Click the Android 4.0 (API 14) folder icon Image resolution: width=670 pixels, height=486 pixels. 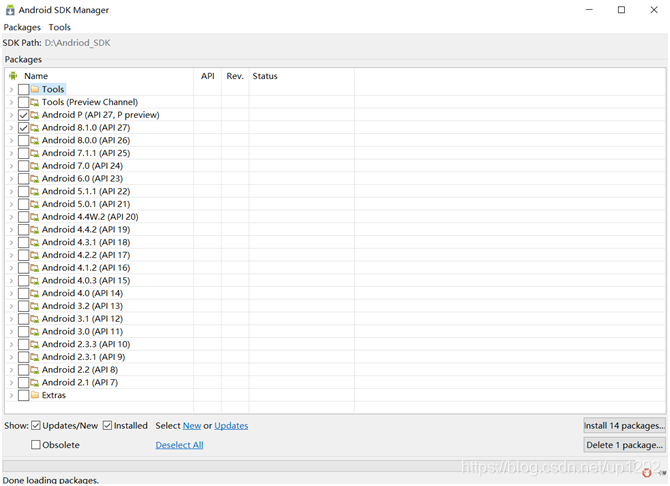tap(35, 293)
